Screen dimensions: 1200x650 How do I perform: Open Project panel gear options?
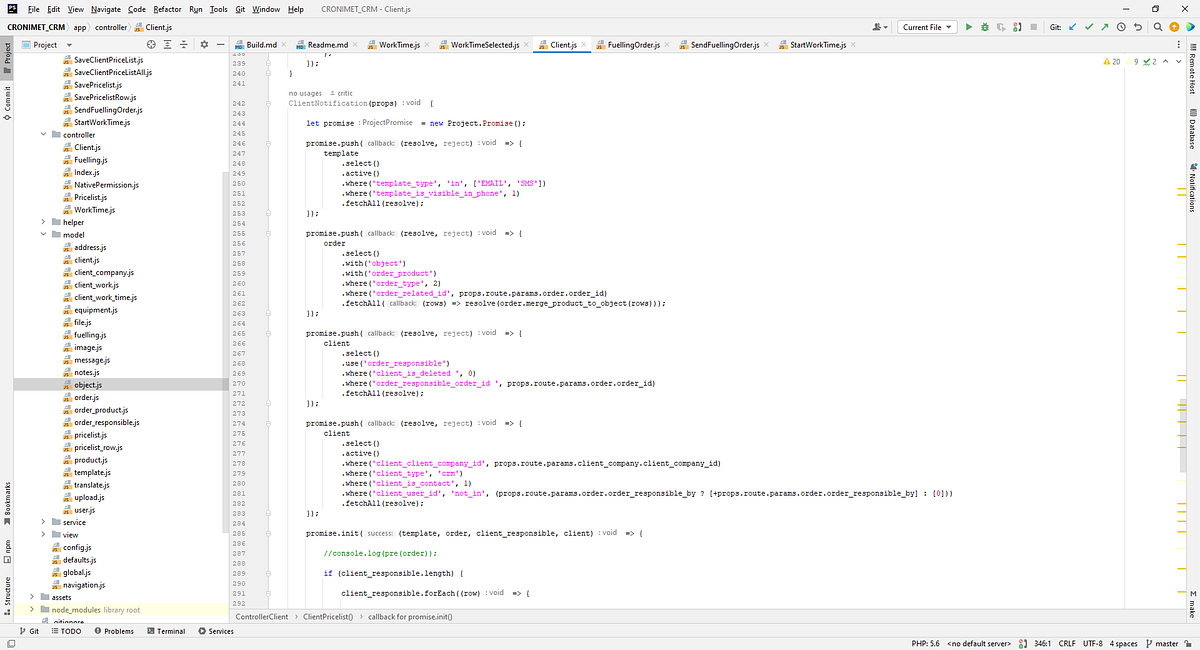(204, 45)
